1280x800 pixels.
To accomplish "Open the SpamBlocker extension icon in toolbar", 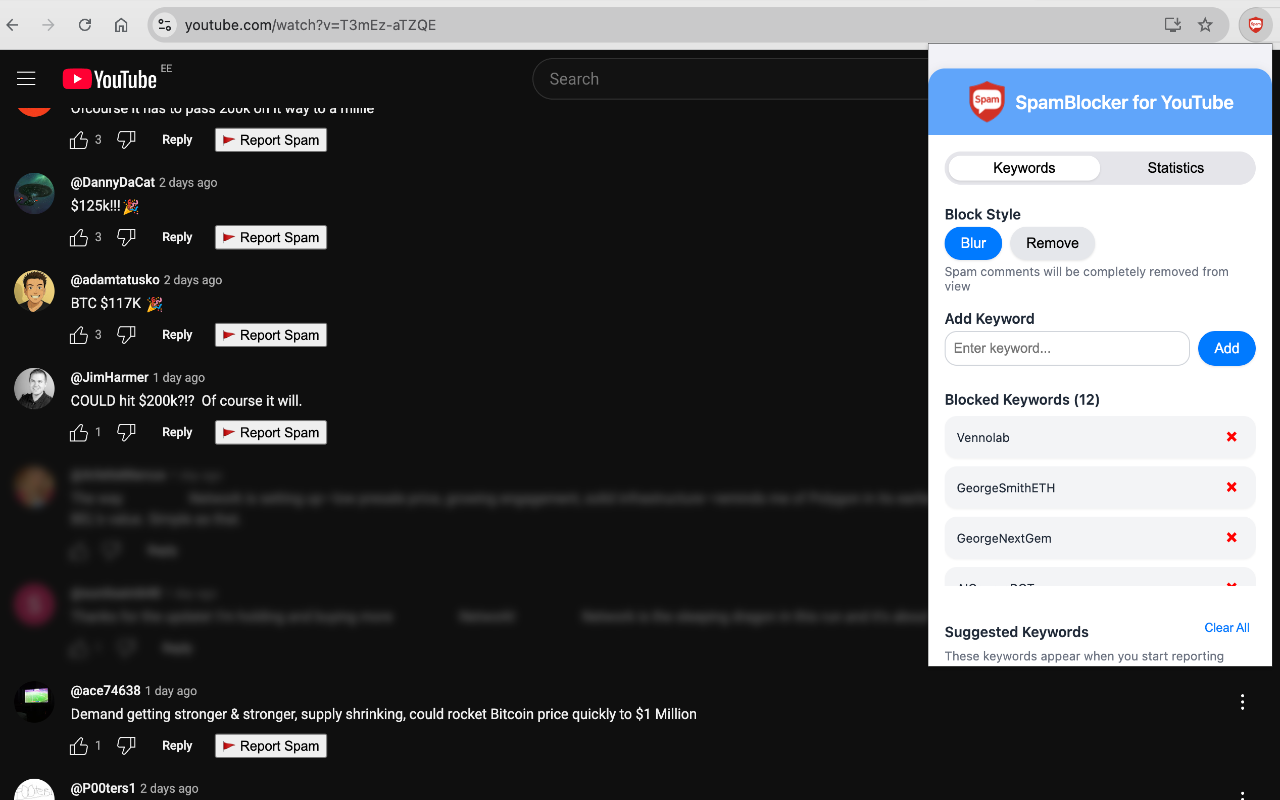I will pos(1255,25).
